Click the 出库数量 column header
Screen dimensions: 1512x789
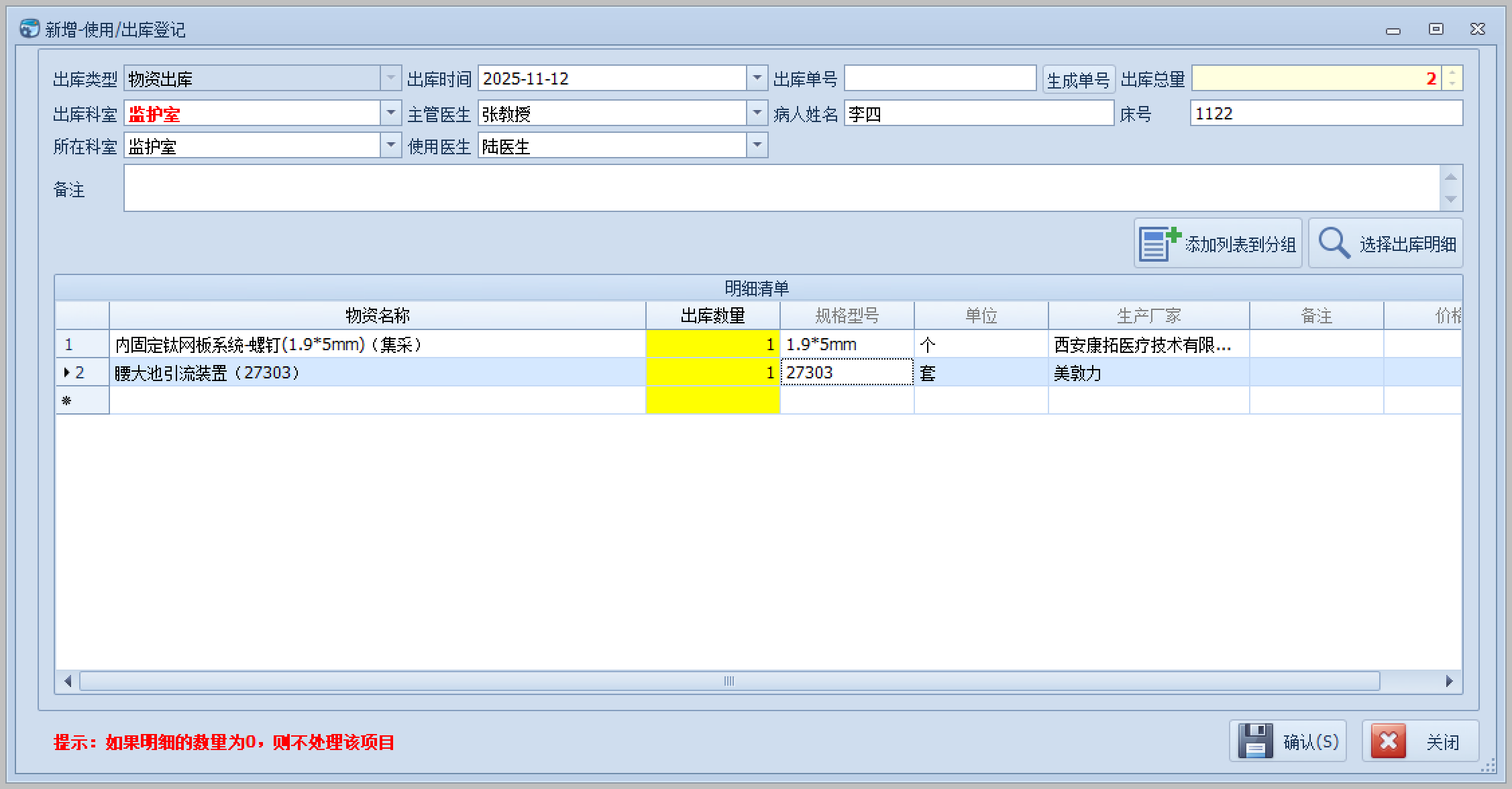tap(712, 315)
